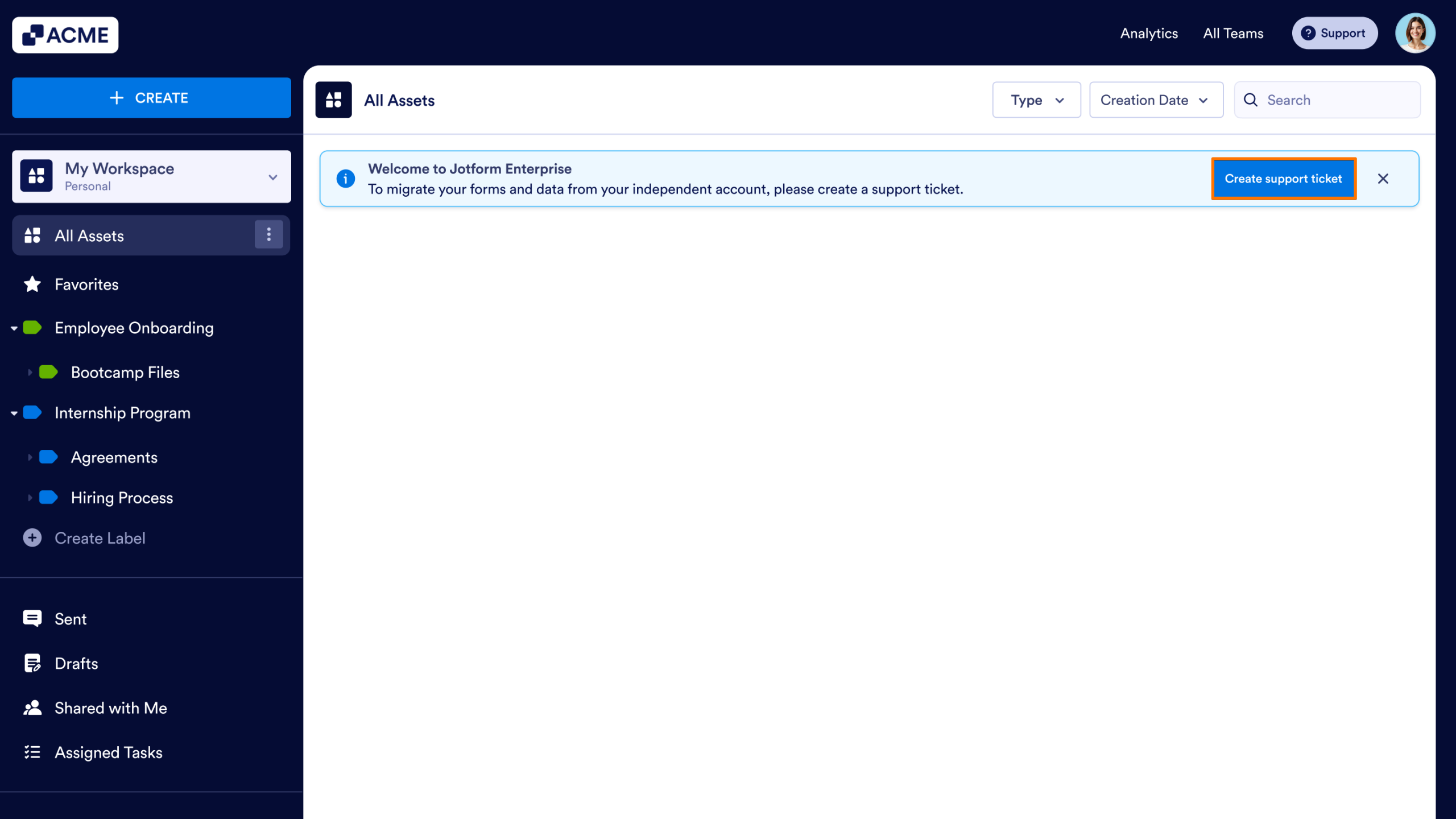This screenshot has height=819, width=1456.
Task: Select the Employee Onboarding label
Action: [x=134, y=328]
